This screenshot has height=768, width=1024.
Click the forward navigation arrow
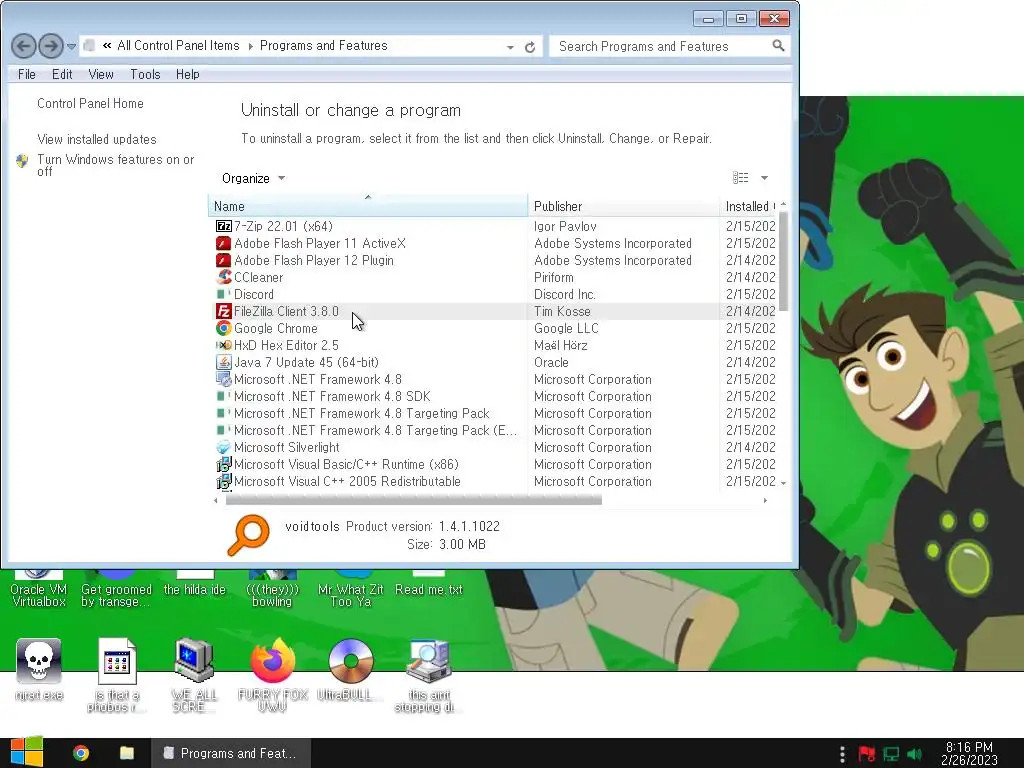point(50,46)
